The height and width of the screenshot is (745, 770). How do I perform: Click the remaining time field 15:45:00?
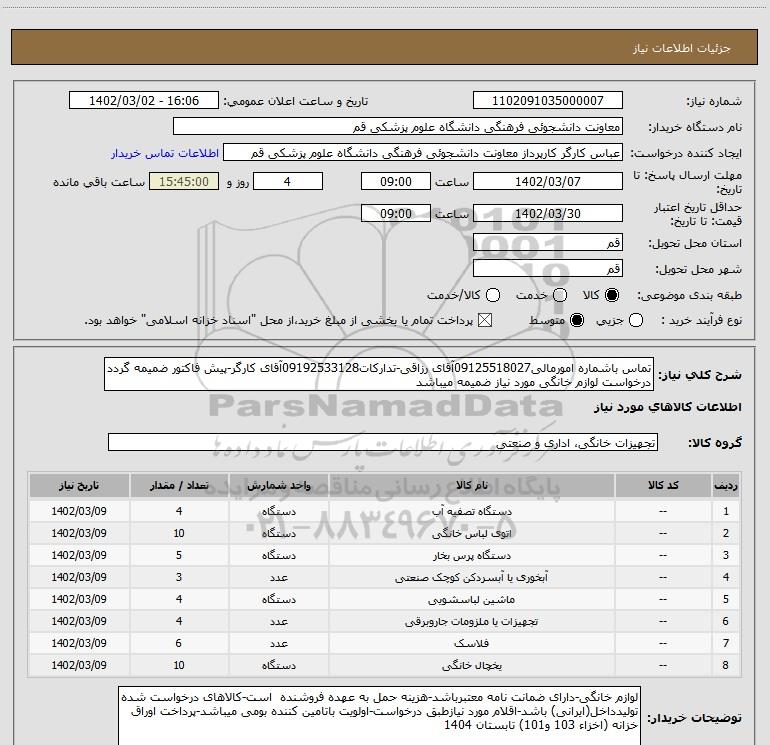click(x=184, y=181)
